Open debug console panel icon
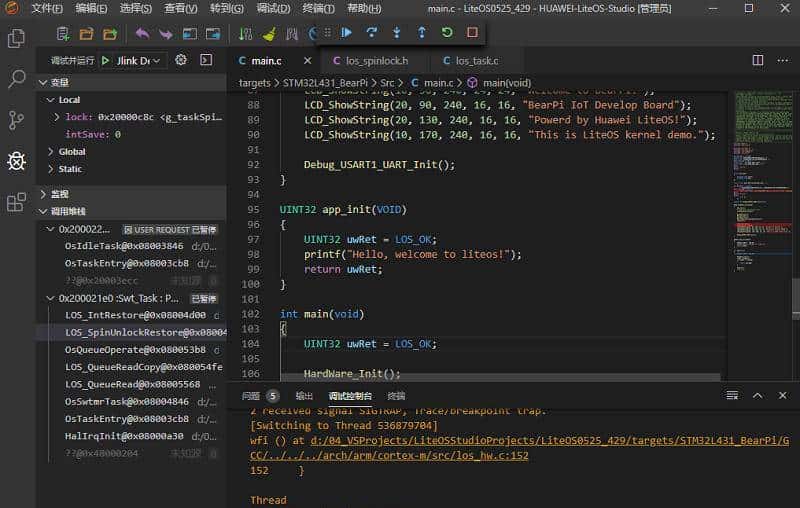Viewport: 800px width, 508px height. pyautogui.click(x=206, y=60)
